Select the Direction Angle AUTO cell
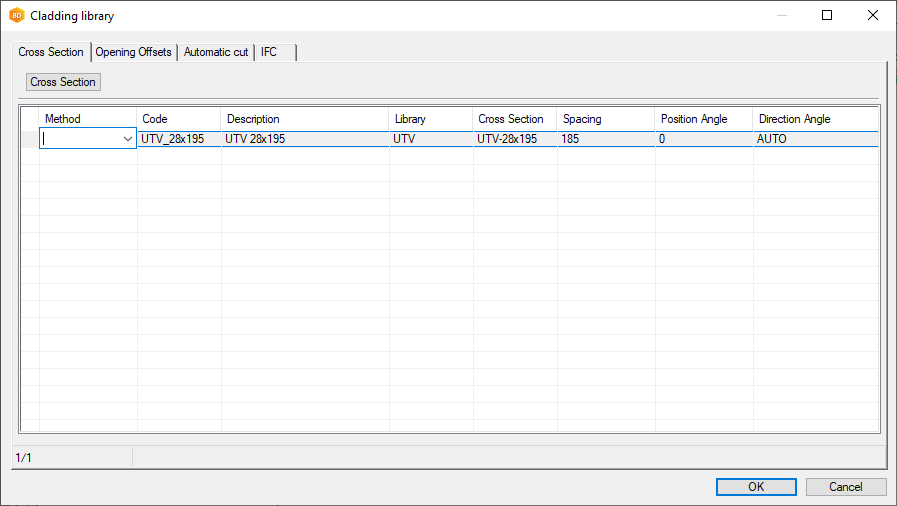The image size is (897, 506). coord(815,139)
